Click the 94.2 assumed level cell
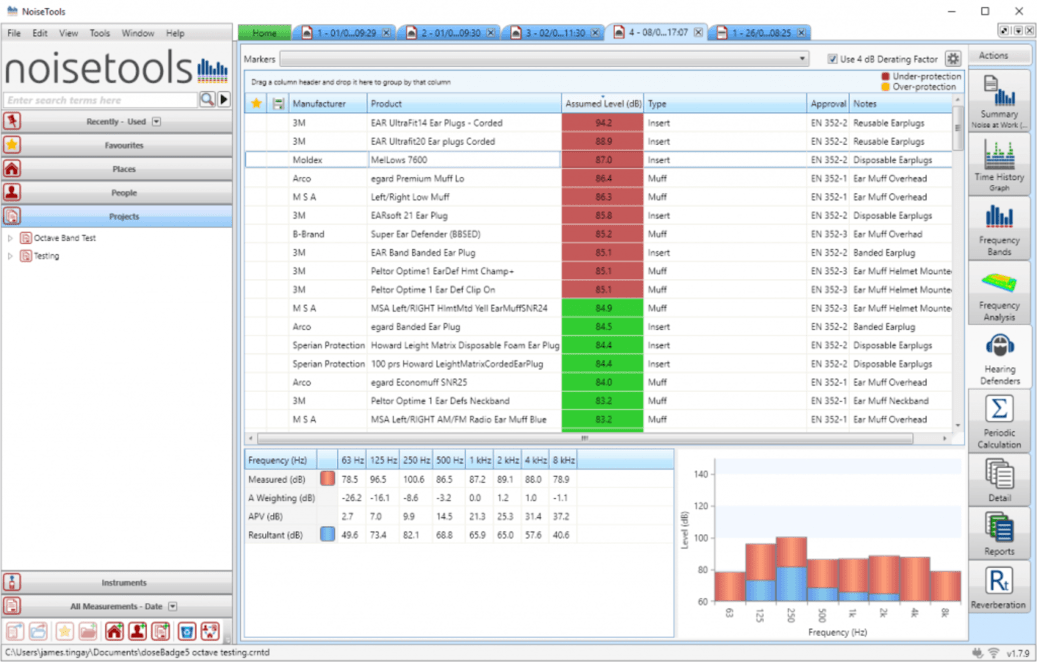Image resolution: width=1037 pixels, height=662 pixels. (x=602, y=122)
